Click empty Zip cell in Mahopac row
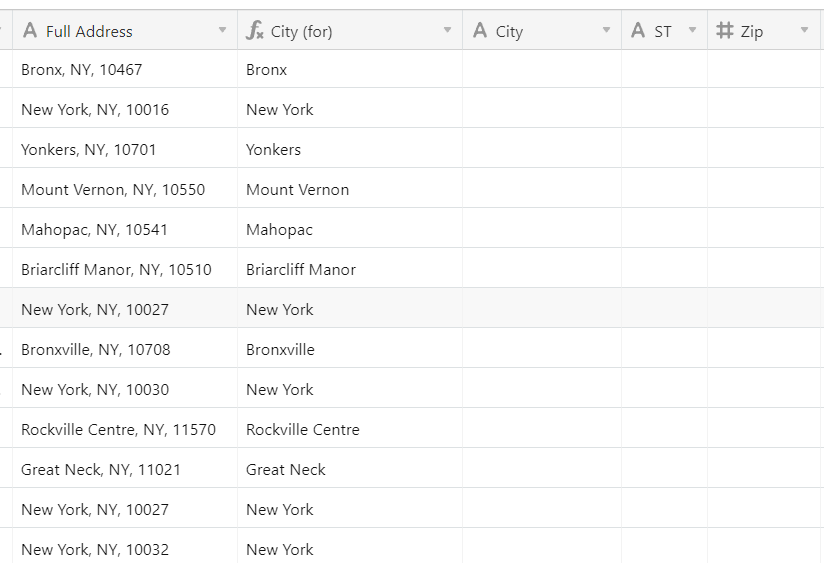This screenshot has height=563, width=824. click(764, 229)
